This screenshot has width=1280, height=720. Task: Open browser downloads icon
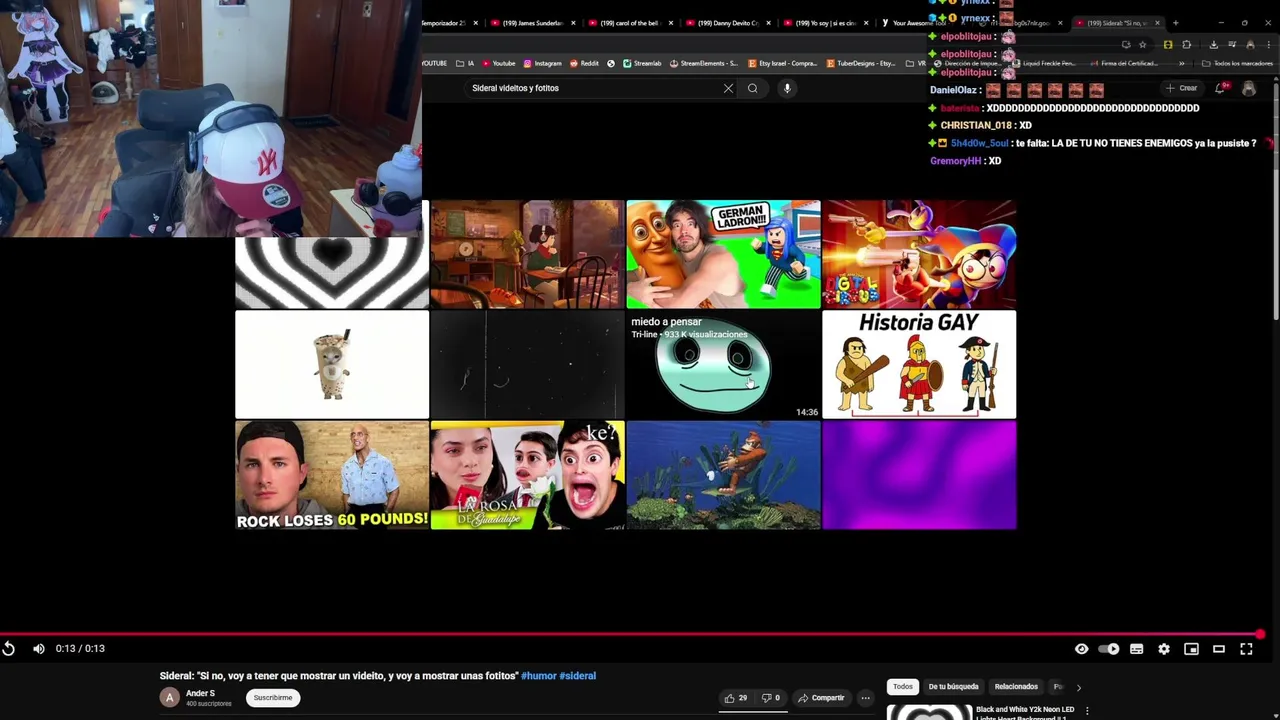tap(1214, 45)
